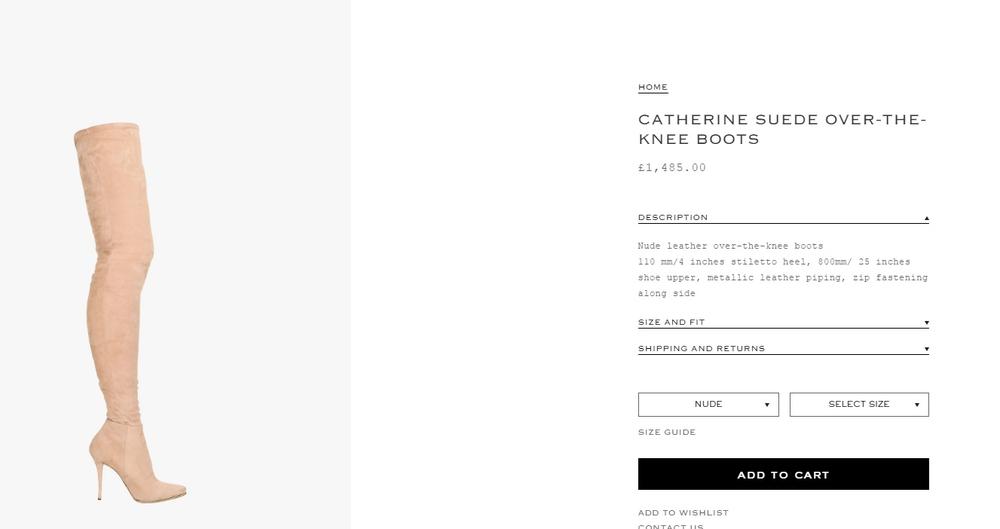Open the Nude color selector
This screenshot has height=529, width=1000.
click(x=708, y=404)
